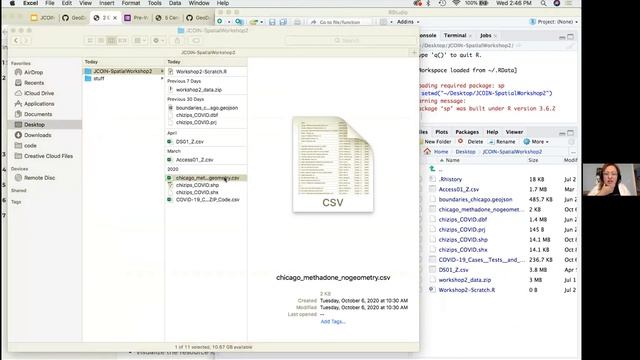Click the Finder Share button
This screenshot has height=360, width=640.
point(177,40)
